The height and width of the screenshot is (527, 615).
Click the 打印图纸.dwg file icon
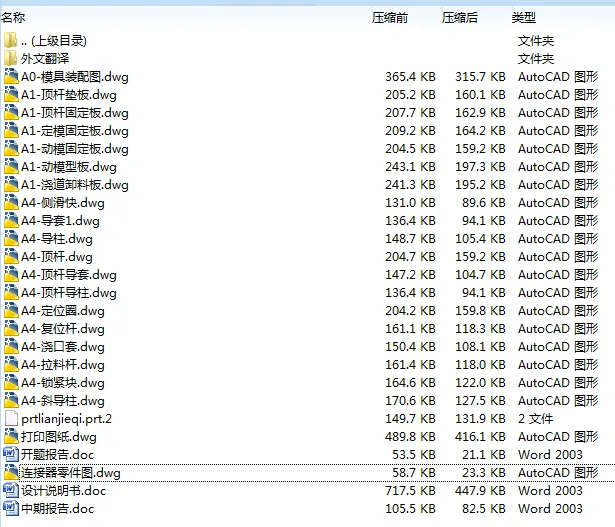[x=11, y=437]
